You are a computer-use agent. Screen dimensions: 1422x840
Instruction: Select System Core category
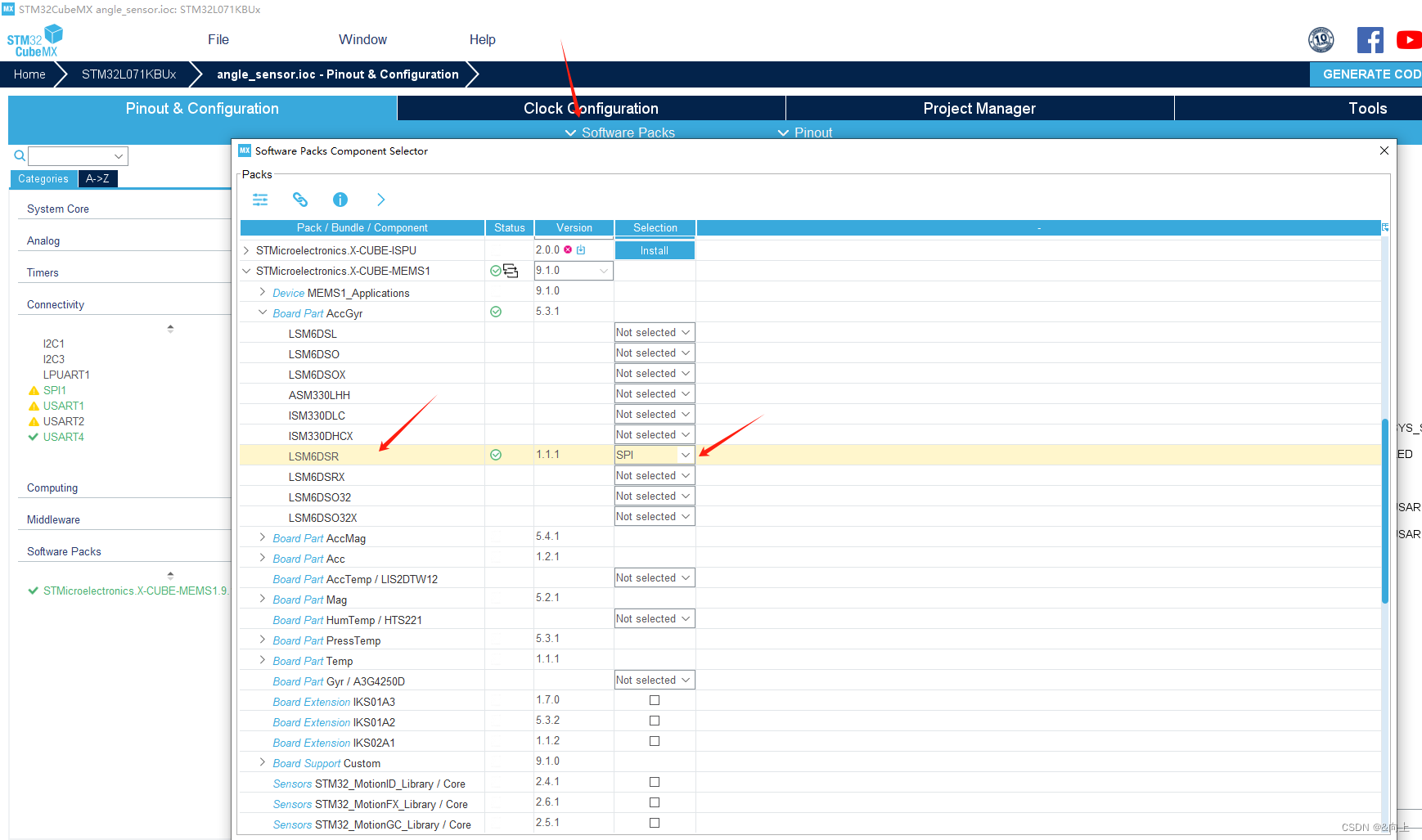click(58, 209)
